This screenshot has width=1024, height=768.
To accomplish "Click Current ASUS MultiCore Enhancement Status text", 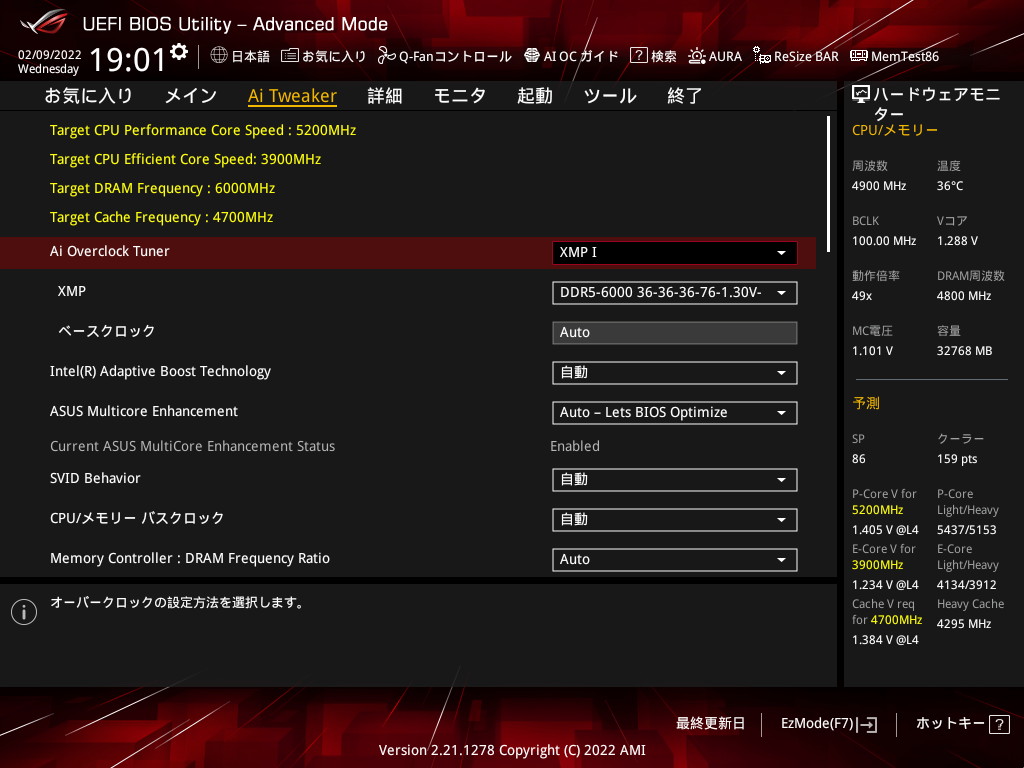I will point(193,447).
